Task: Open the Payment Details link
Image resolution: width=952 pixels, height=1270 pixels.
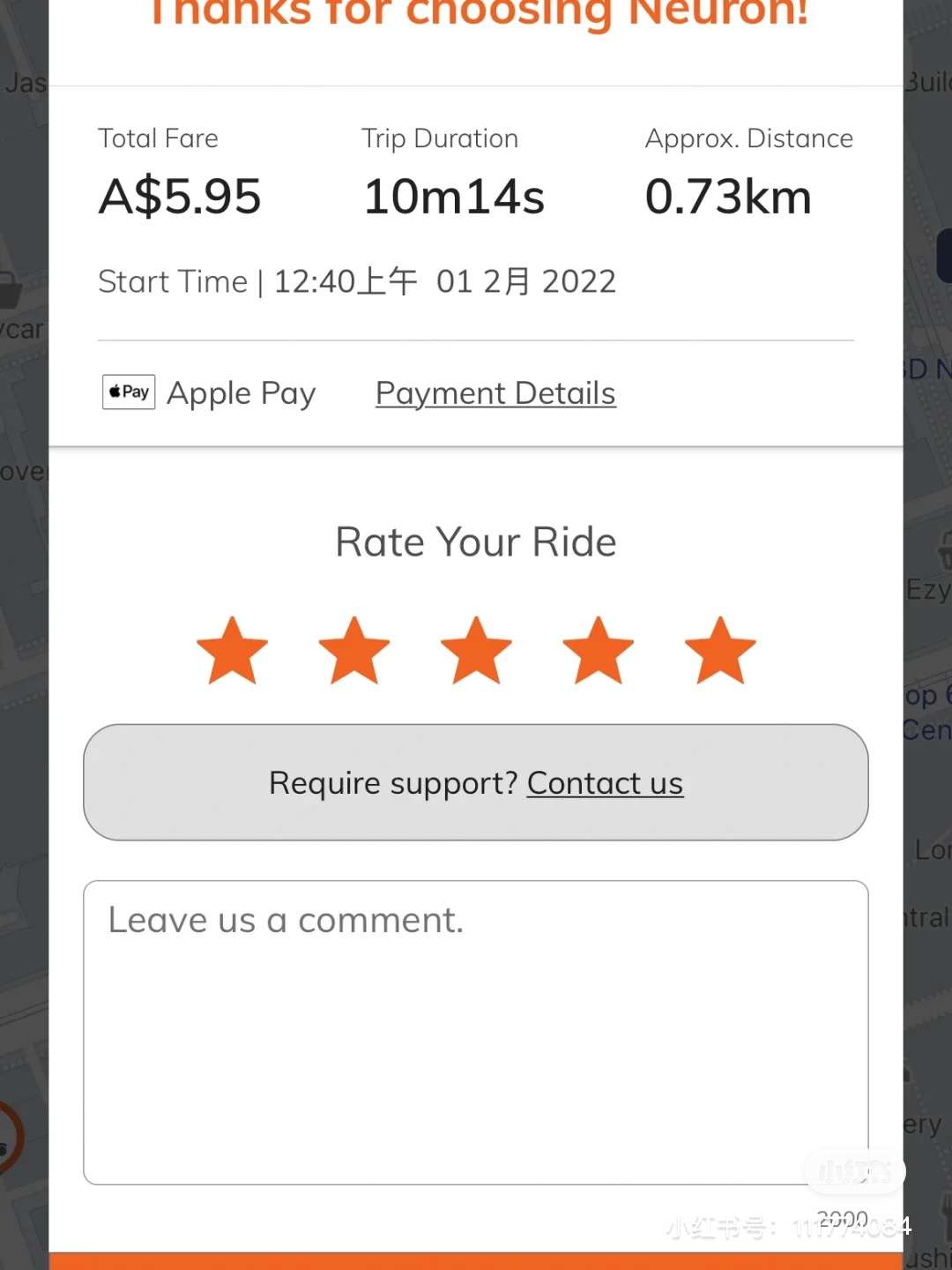Action: click(495, 393)
